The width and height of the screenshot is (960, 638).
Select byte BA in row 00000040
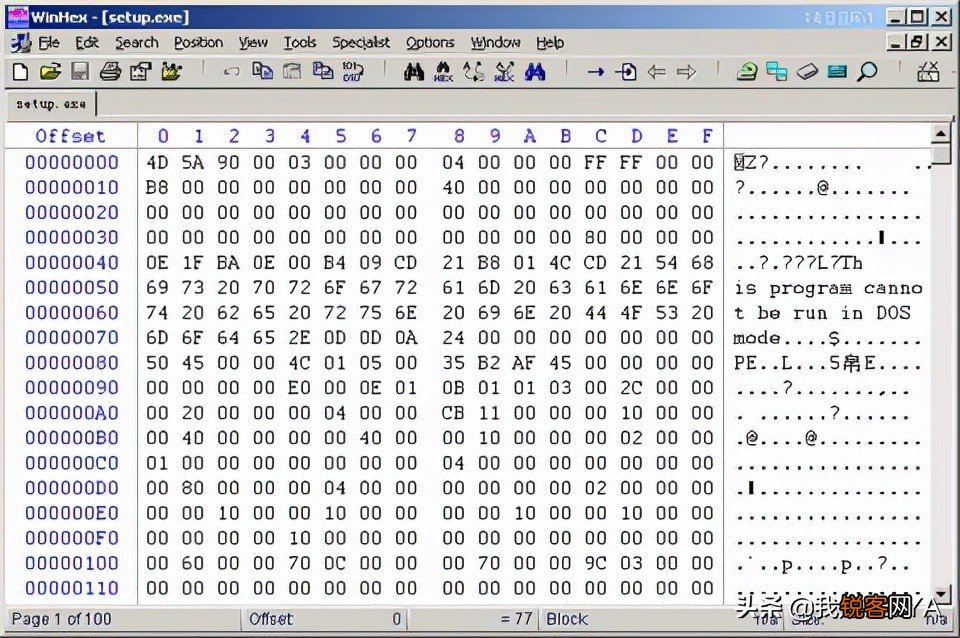click(x=228, y=263)
